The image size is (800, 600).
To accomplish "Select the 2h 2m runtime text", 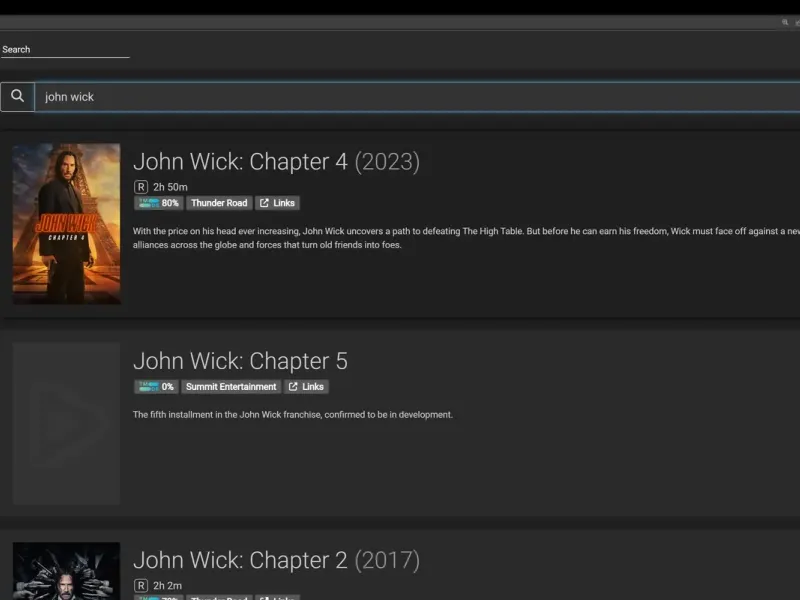I will 167,586.
